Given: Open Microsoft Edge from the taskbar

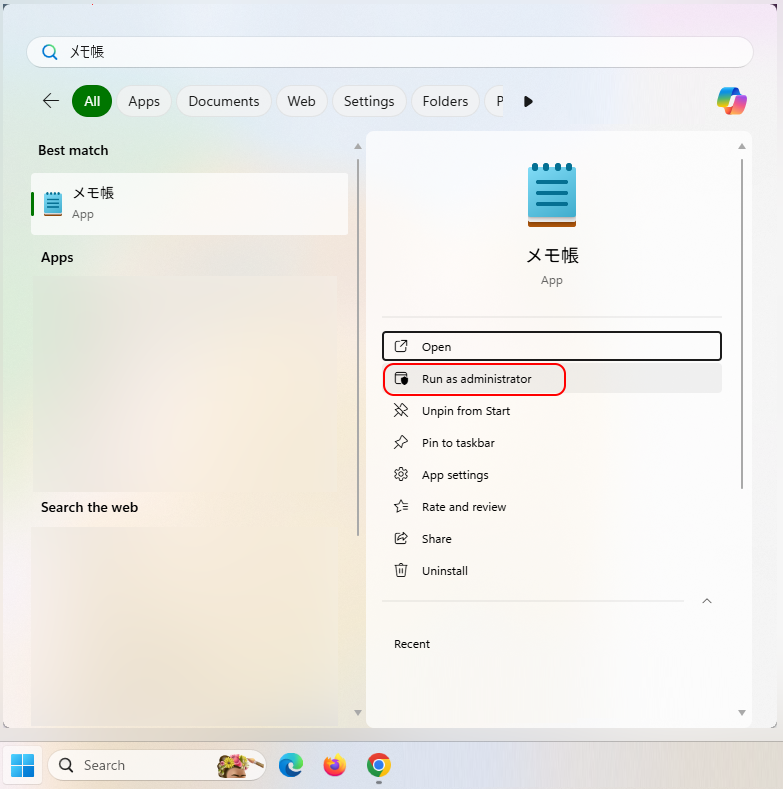Looking at the screenshot, I should click(x=291, y=765).
